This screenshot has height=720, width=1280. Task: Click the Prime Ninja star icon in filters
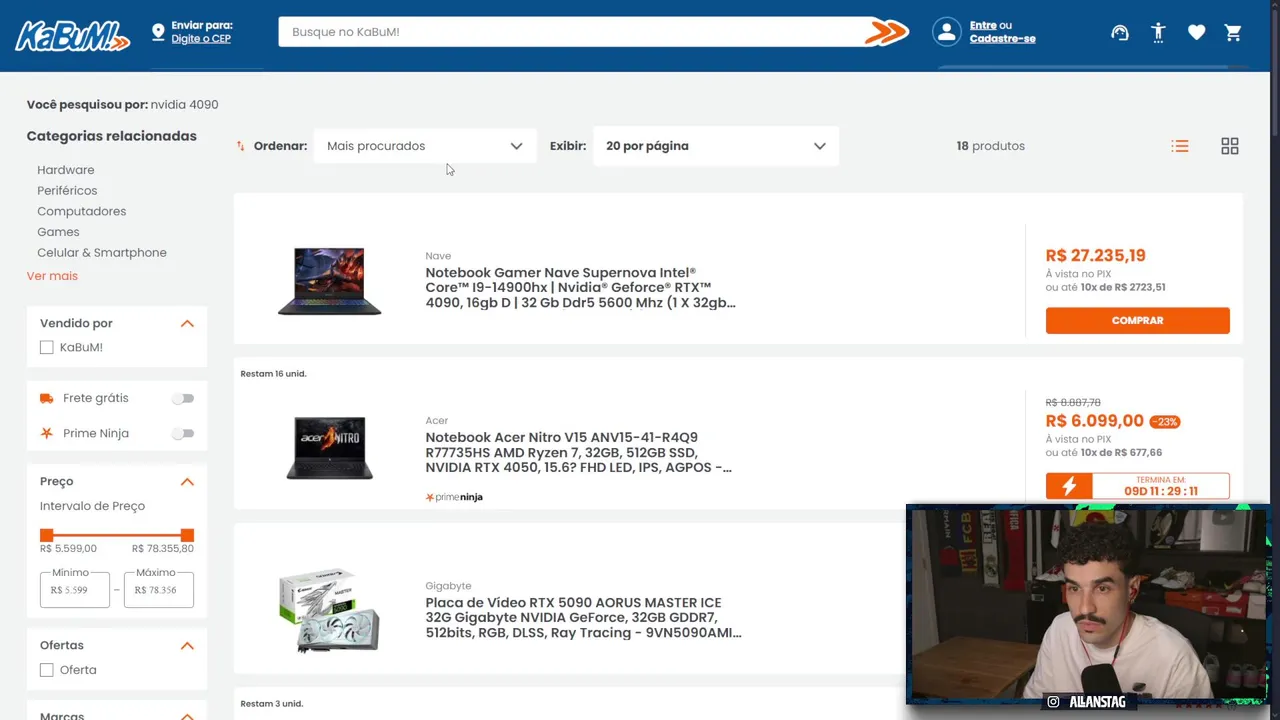(x=47, y=433)
